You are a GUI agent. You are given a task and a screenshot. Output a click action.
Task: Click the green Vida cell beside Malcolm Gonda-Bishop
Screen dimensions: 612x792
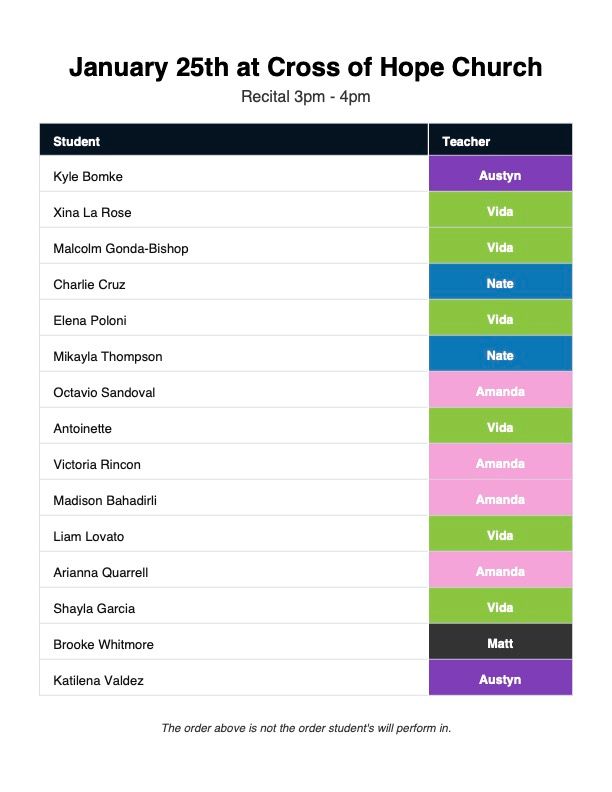(500, 247)
